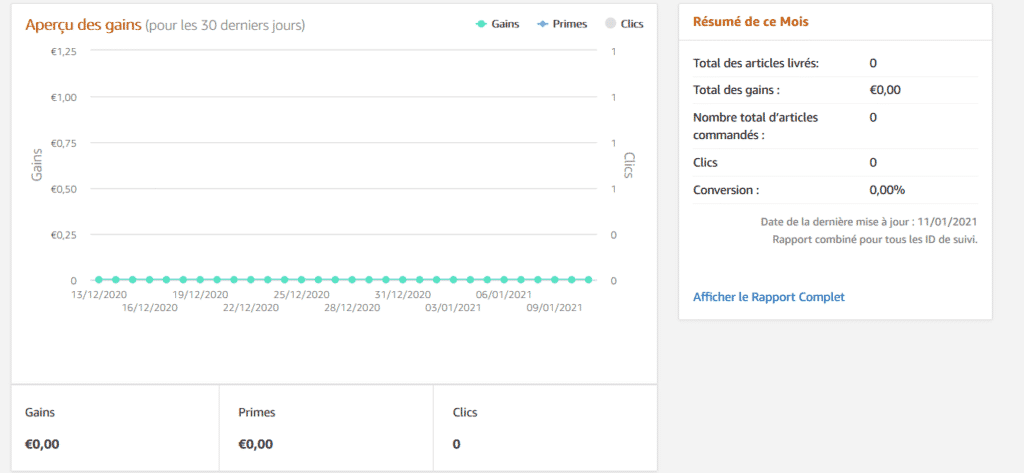The image size is (1024, 473).
Task: Select the Primes €0,00 summary tile
Action: coord(326,428)
